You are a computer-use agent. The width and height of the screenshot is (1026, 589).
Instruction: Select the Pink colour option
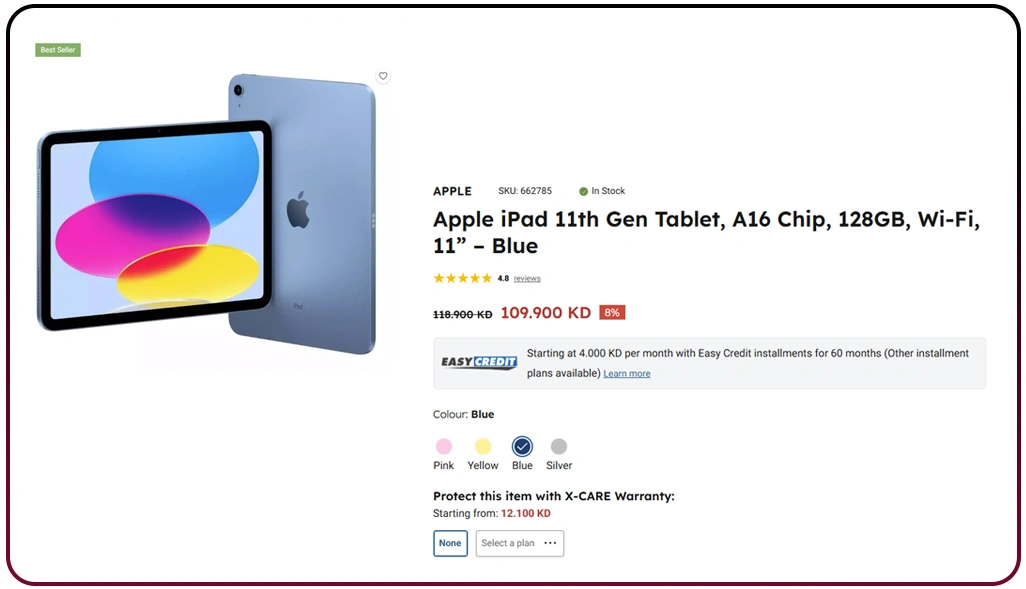point(444,447)
